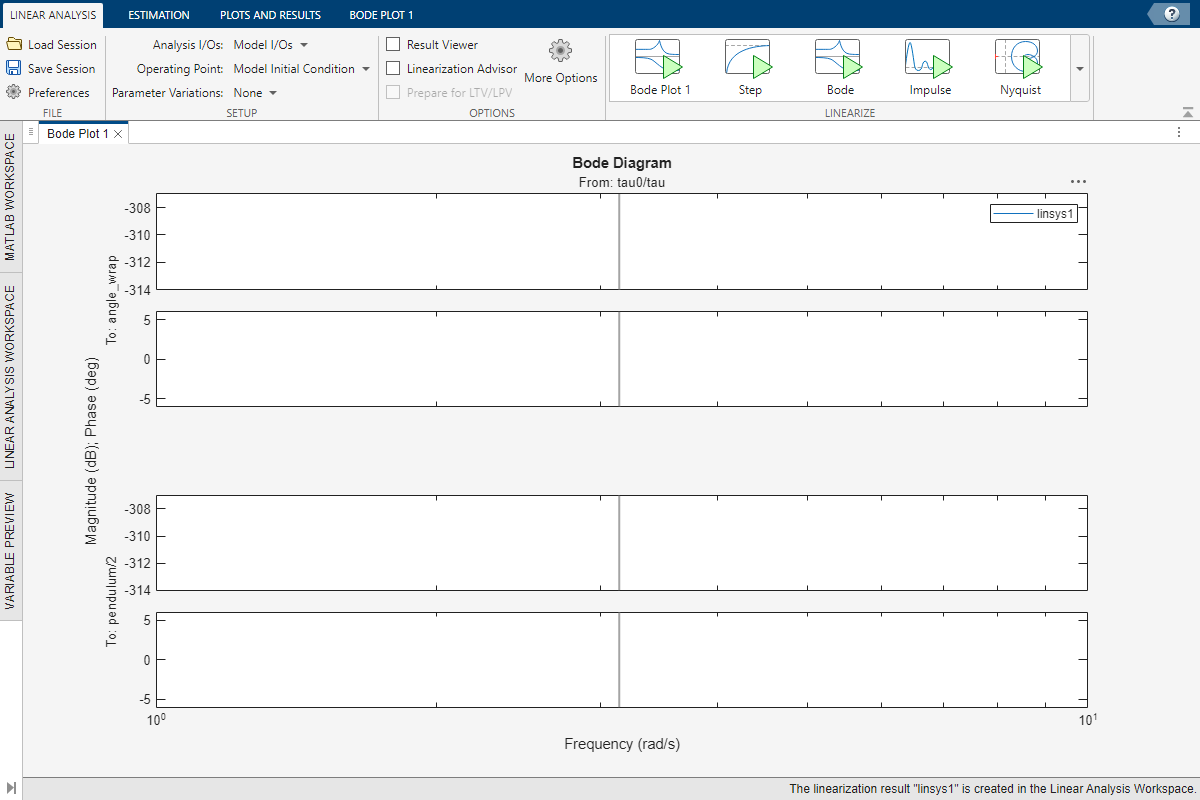Enable the Result Viewer checkbox
Screen dimensions: 1200x800
coord(392,44)
